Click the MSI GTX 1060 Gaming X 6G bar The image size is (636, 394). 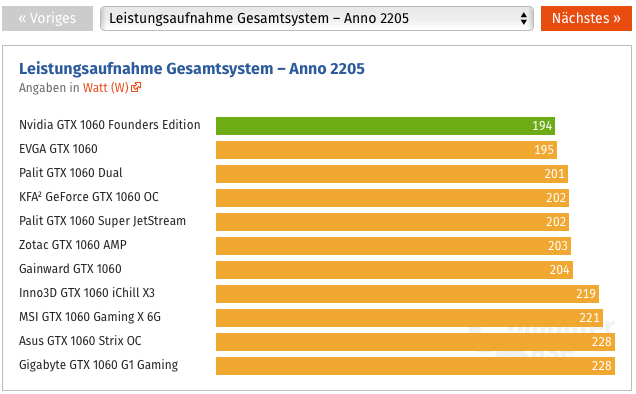click(409, 317)
